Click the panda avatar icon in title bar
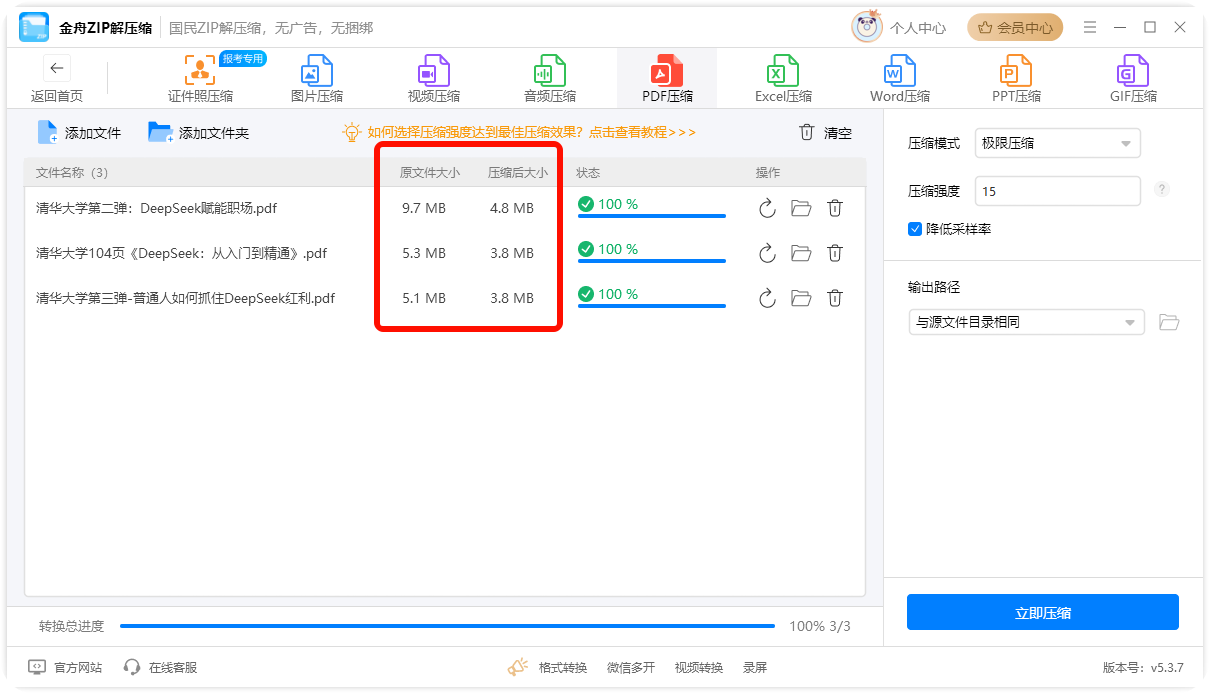This screenshot has height=694, width=1210. 867,27
